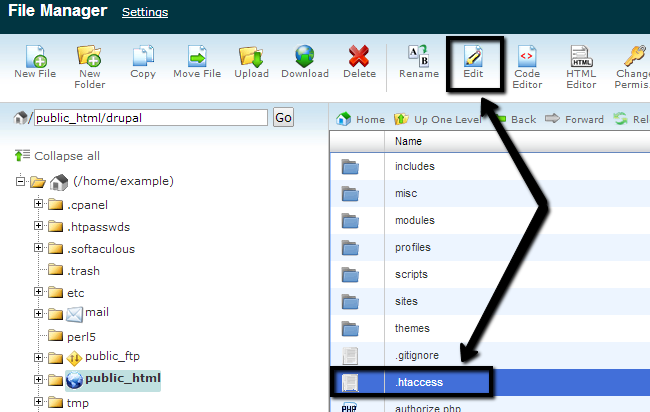This screenshot has height=412, width=650.
Task: Select the authorize.php file row
Action: point(490,404)
